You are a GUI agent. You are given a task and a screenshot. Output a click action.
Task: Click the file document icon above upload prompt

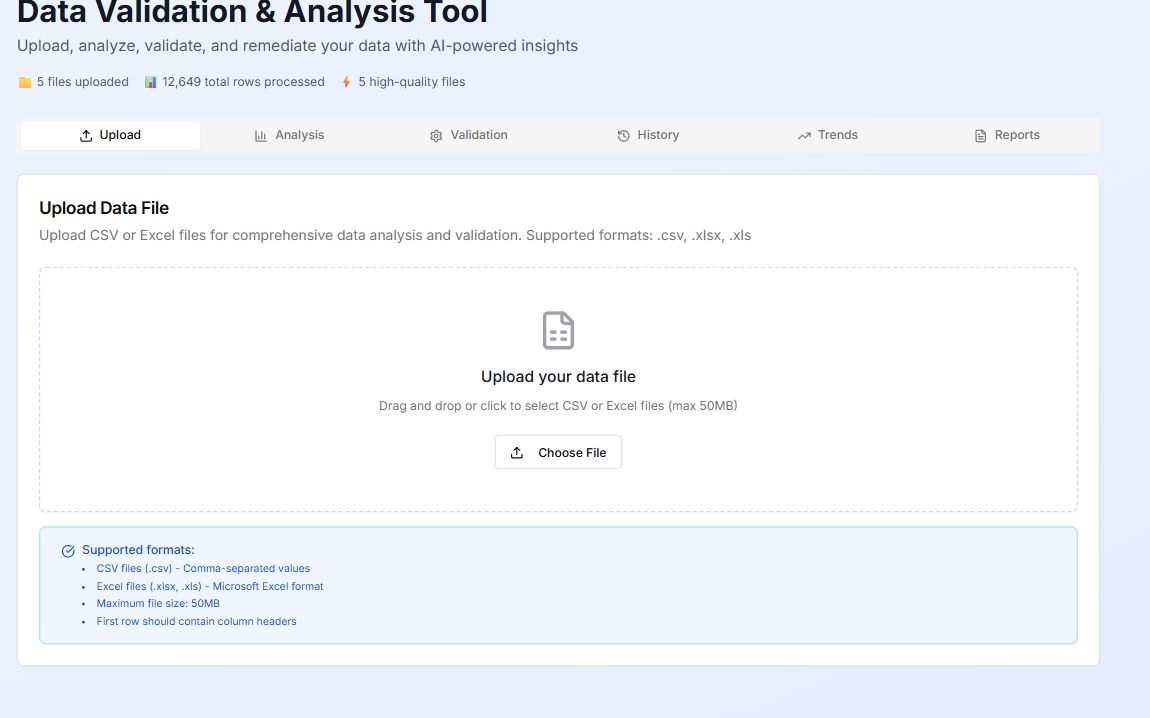point(557,330)
